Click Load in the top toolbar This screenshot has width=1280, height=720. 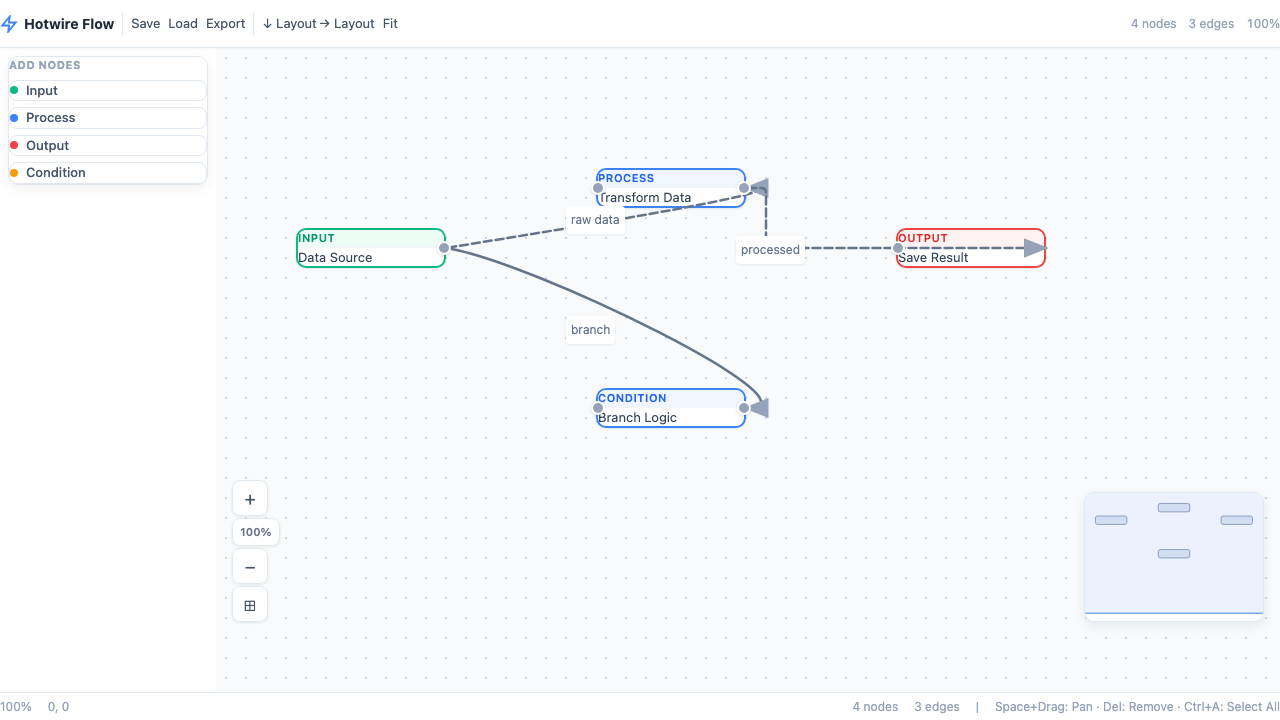pos(183,24)
